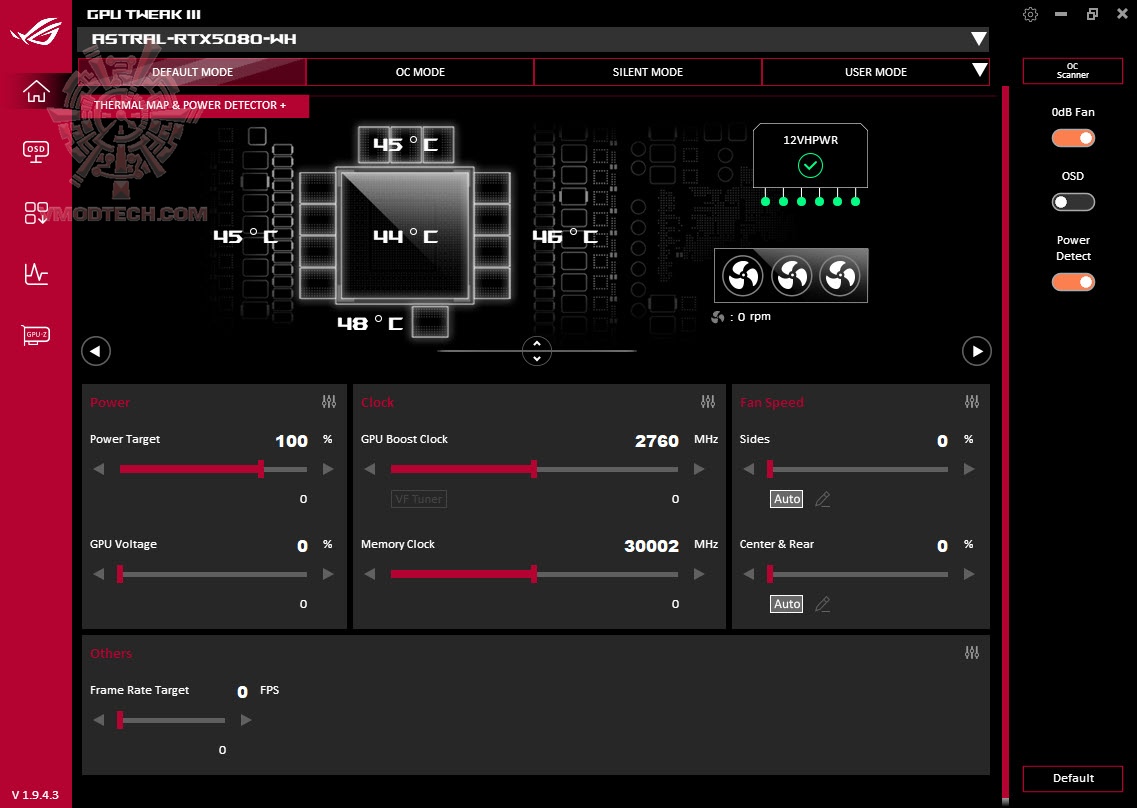Decrease Center & Rear fan left arrow
The image size is (1137, 808).
(x=748, y=574)
